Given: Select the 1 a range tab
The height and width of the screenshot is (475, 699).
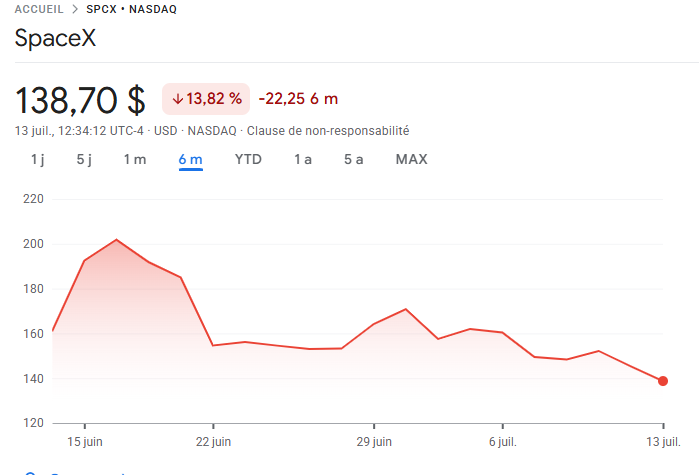Looking at the screenshot, I should (303, 159).
